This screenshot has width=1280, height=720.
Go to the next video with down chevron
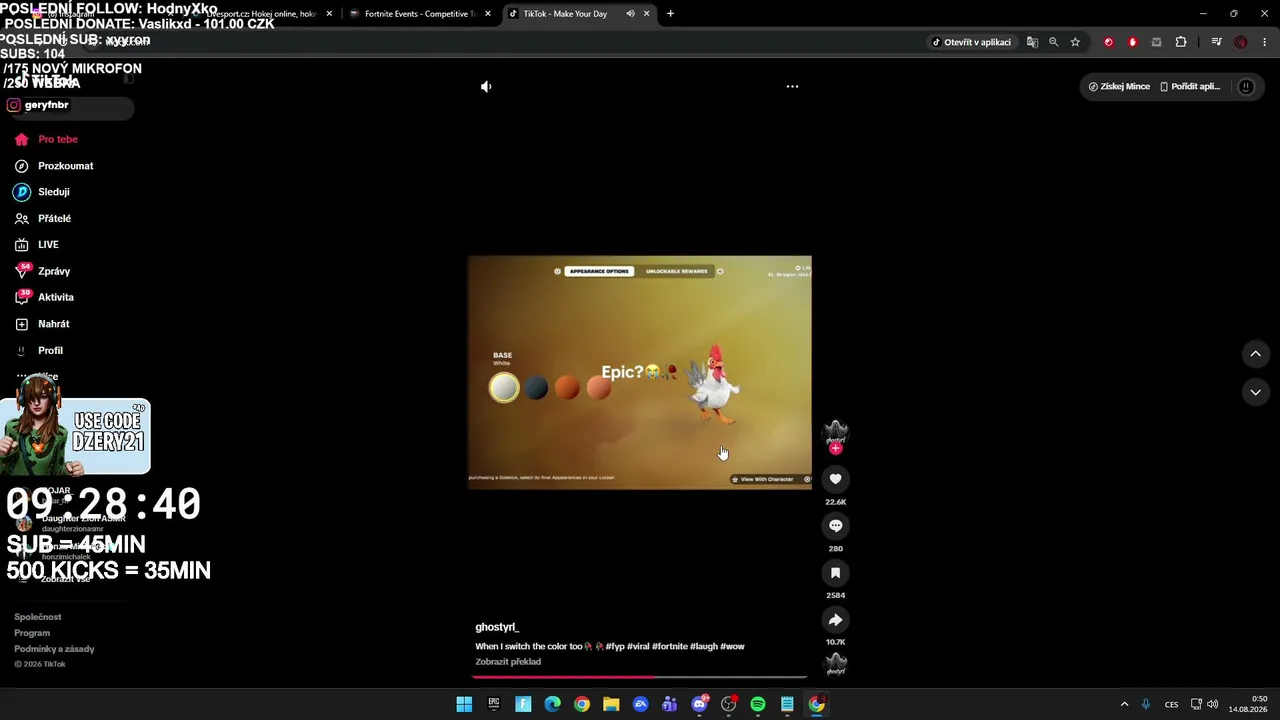[x=1256, y=392]
